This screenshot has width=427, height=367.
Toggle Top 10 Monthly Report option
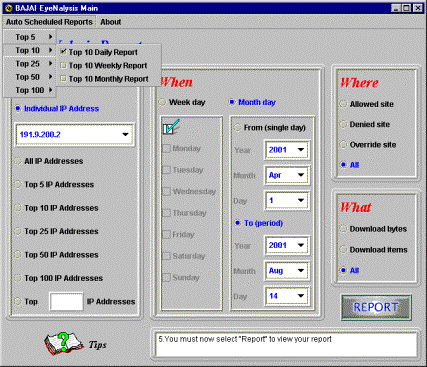coord(109,79)
